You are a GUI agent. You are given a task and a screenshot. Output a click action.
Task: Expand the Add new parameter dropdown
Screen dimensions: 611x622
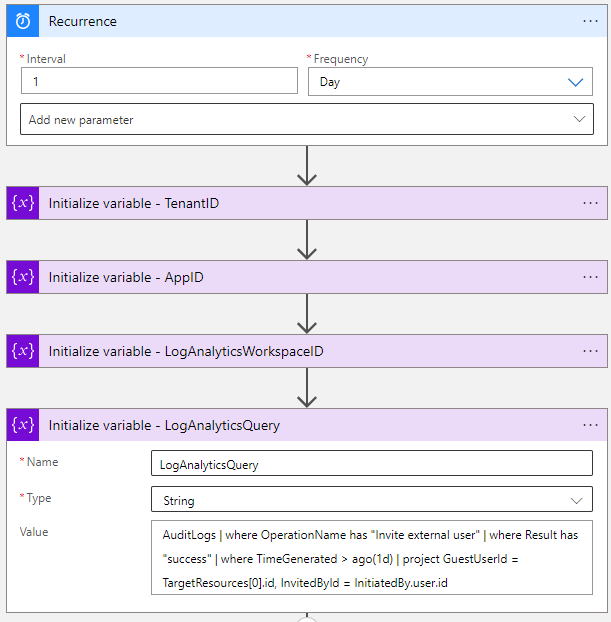point(307,119)
